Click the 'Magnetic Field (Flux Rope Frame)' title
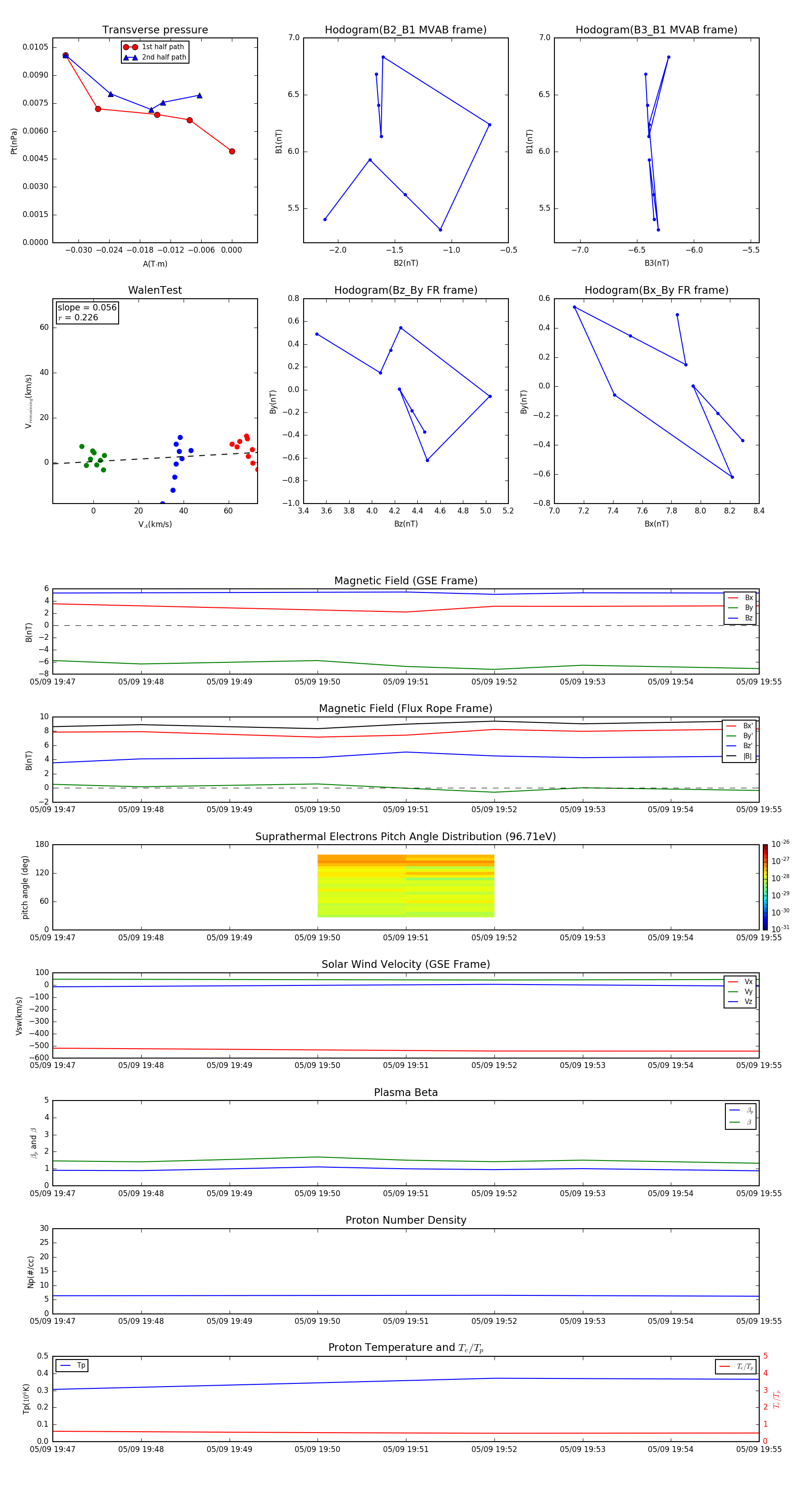Image resolution: width=812 pixels, height=1489 pixels. tap(406, 709)
